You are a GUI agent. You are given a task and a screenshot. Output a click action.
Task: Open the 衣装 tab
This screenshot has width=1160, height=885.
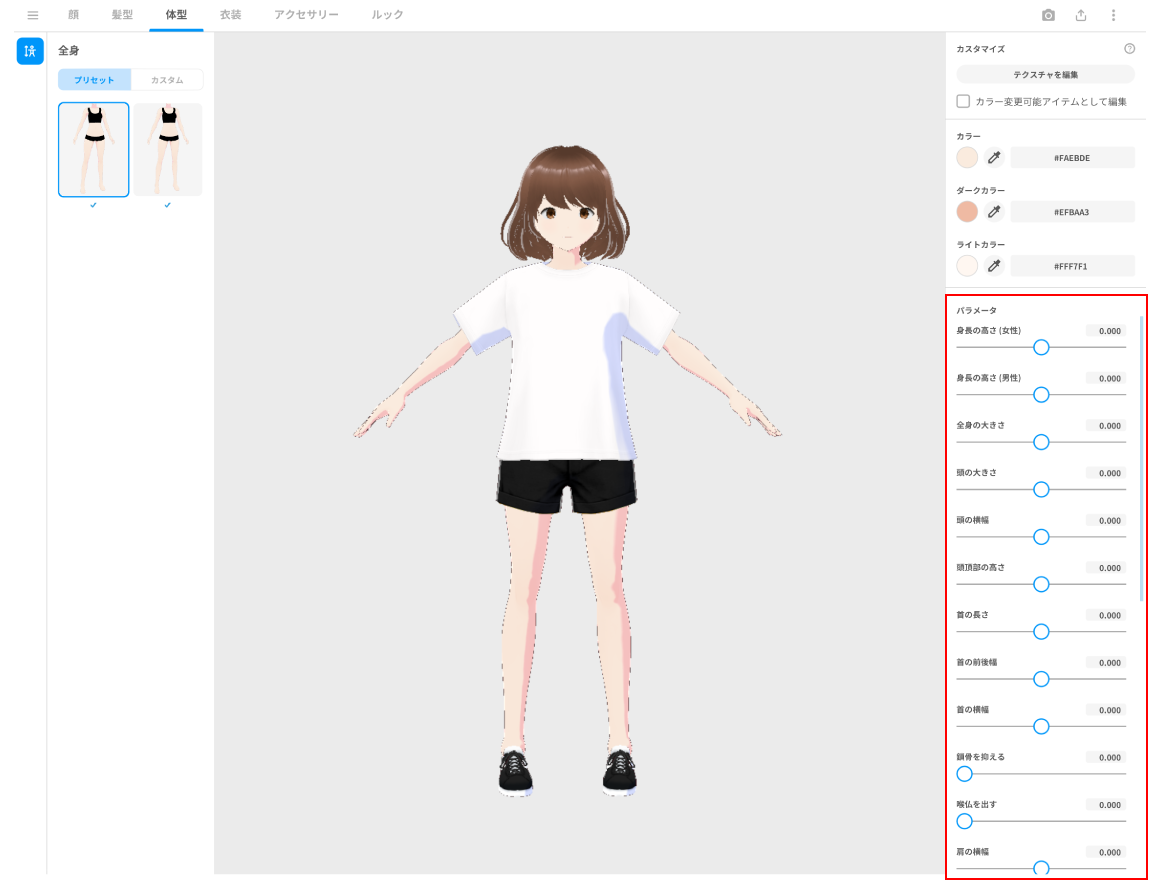point(231,15)
